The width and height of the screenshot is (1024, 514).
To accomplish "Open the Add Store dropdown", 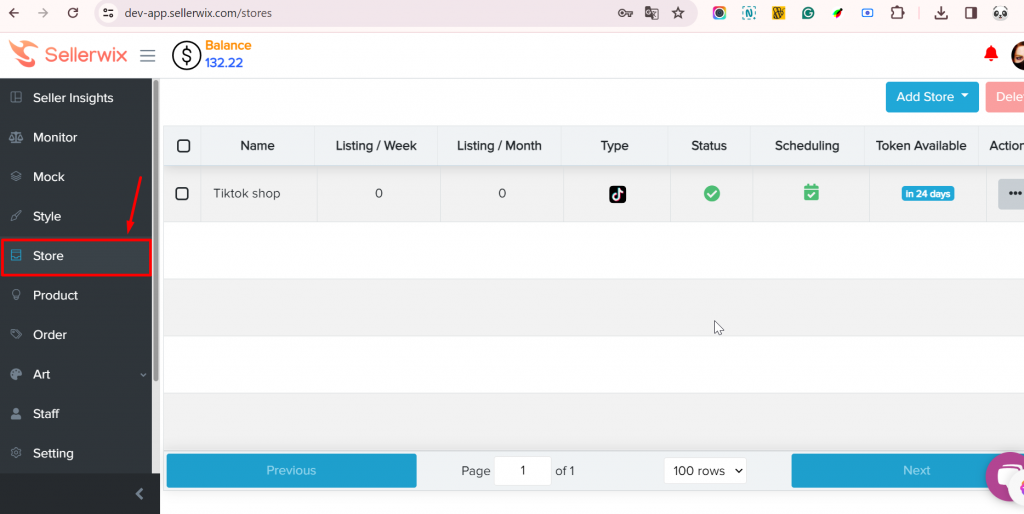I will (x=932, y=97).
